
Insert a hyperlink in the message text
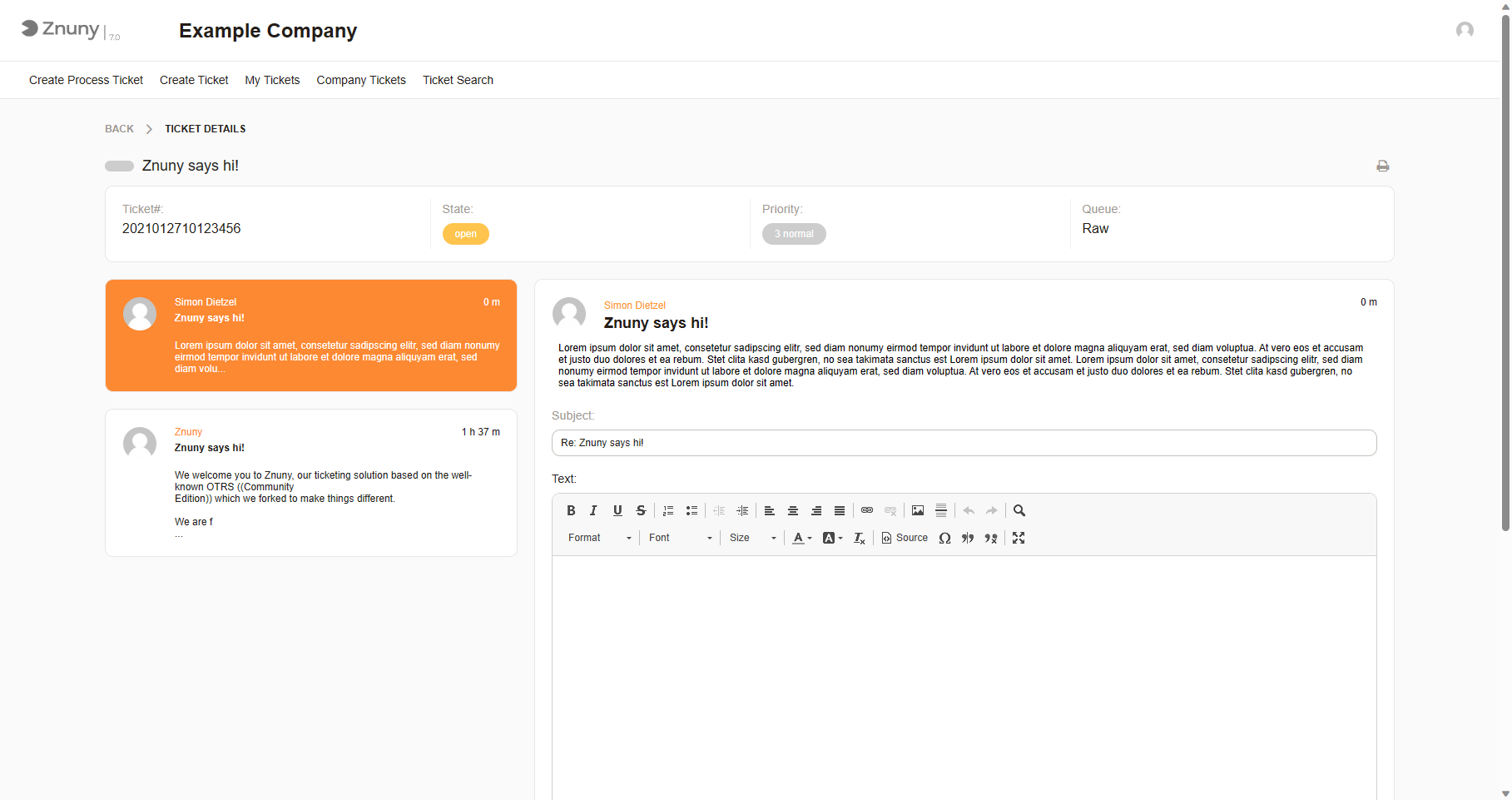click(866, 510)
